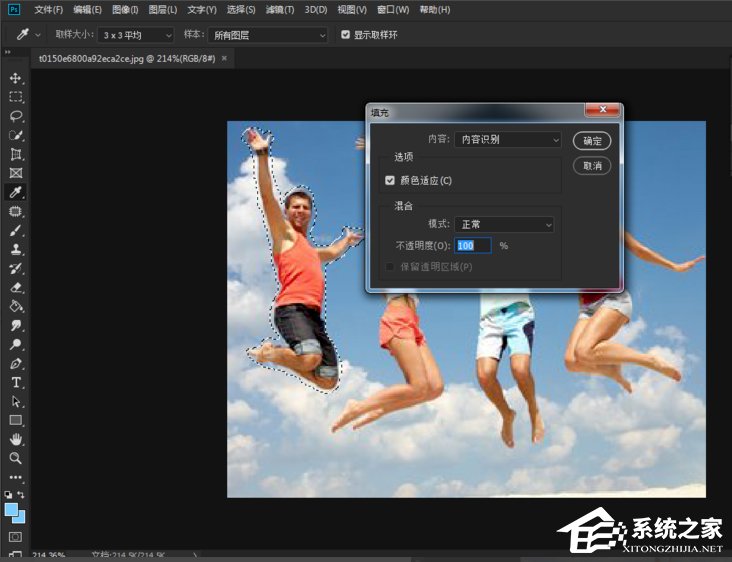Screen dimensions: 732x562
Task: Click the 确定 button
Action: click(592, 141)
